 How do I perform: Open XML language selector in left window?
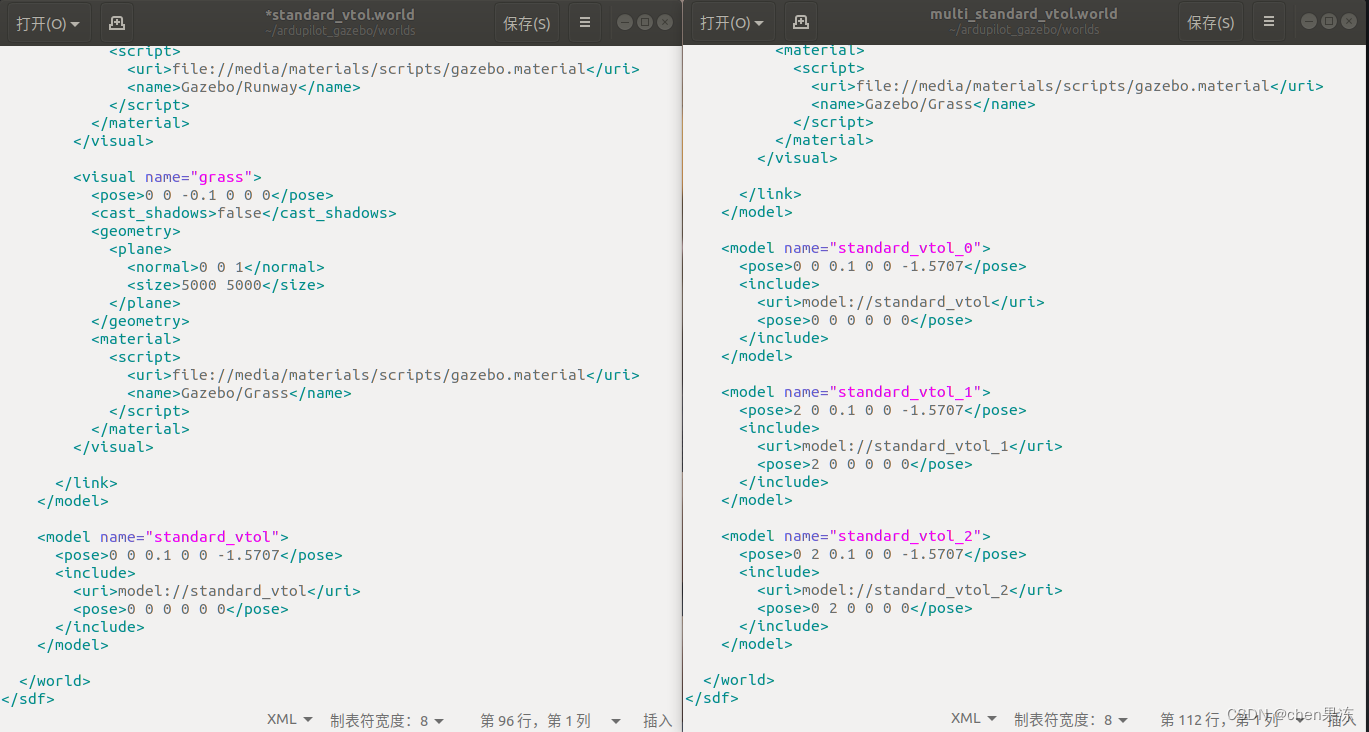click(x=289, y=720)
